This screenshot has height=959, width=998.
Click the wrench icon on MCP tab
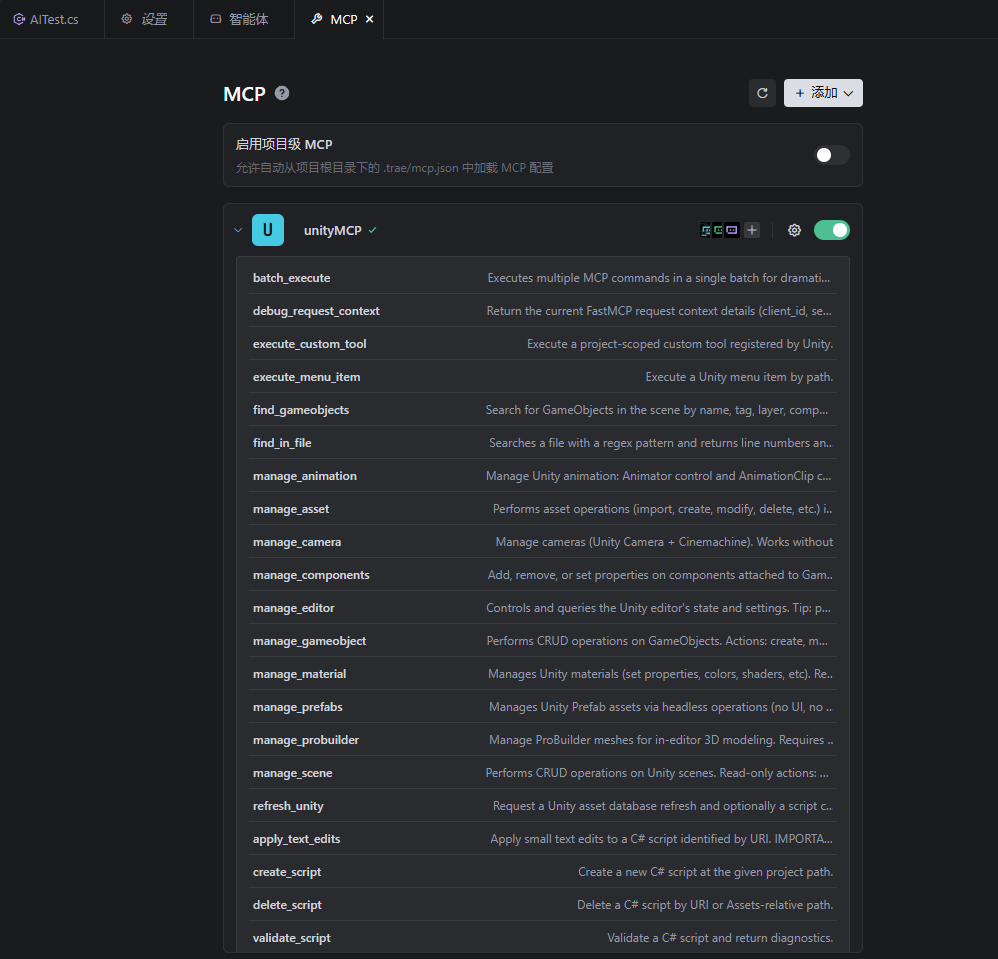pos(316,19)
